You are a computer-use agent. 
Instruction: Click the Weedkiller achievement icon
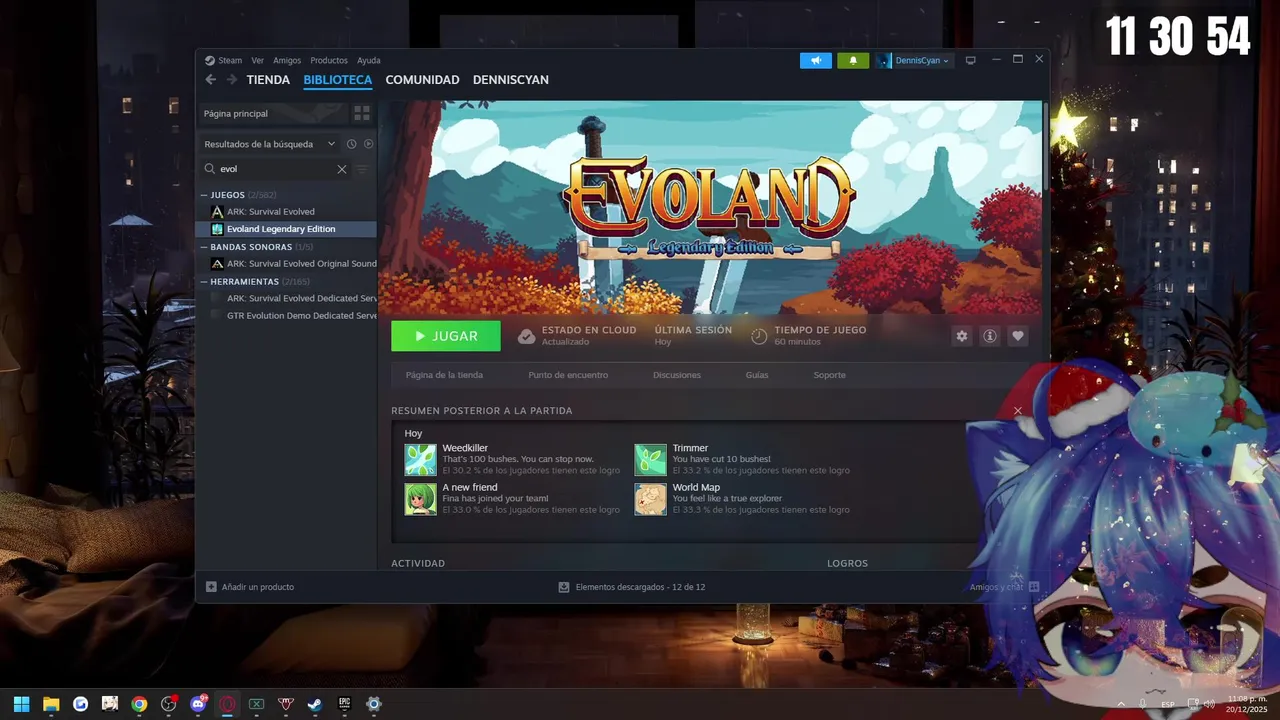[x=421, y=460]
